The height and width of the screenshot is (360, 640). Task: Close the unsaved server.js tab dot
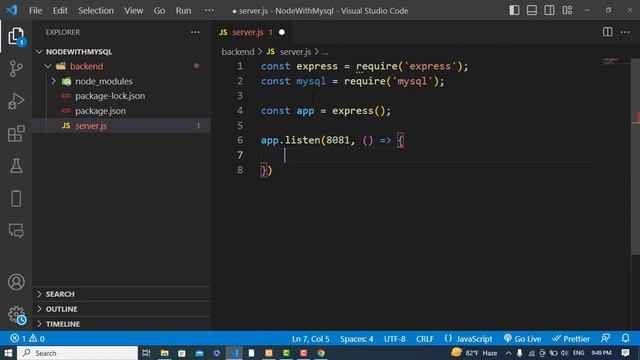pyautogui.click(x=282, y=32)
